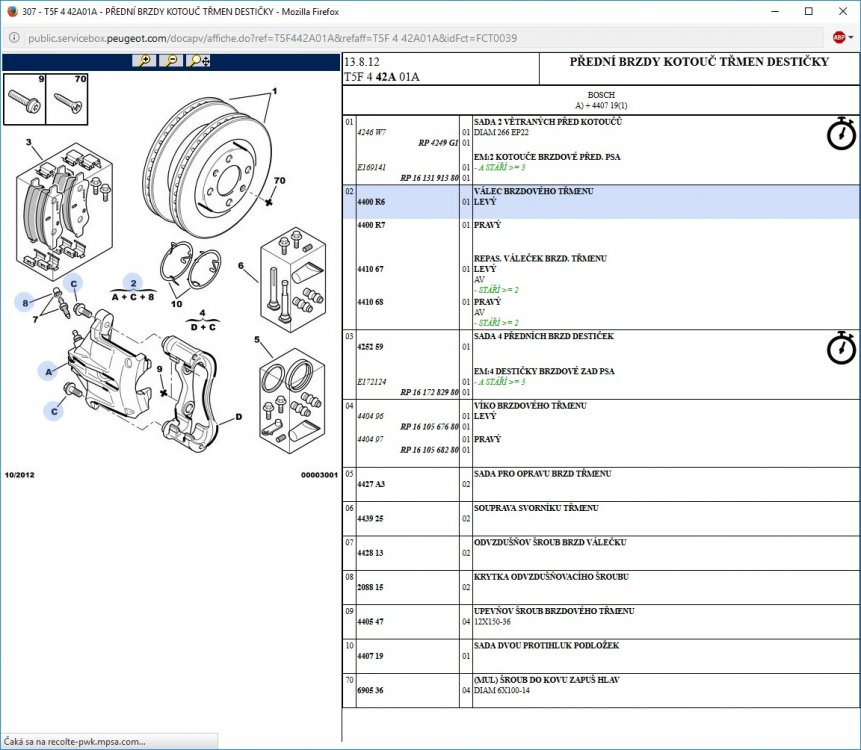Click part number 4400 R6
Screen dimensions: 861x750
tap(371, 202)
